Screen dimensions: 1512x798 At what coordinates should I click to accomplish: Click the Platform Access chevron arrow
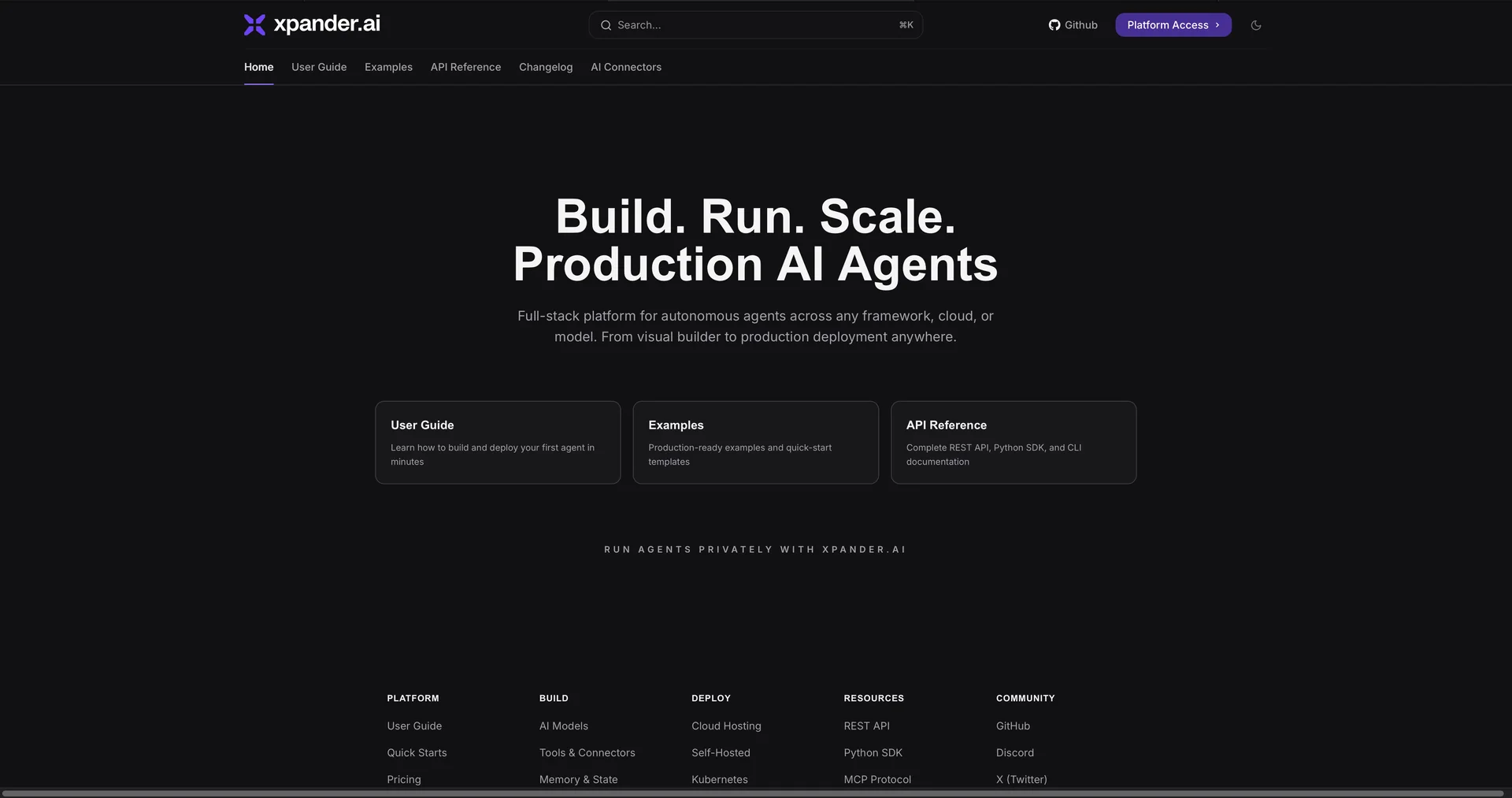click(x=1217, y=25)
